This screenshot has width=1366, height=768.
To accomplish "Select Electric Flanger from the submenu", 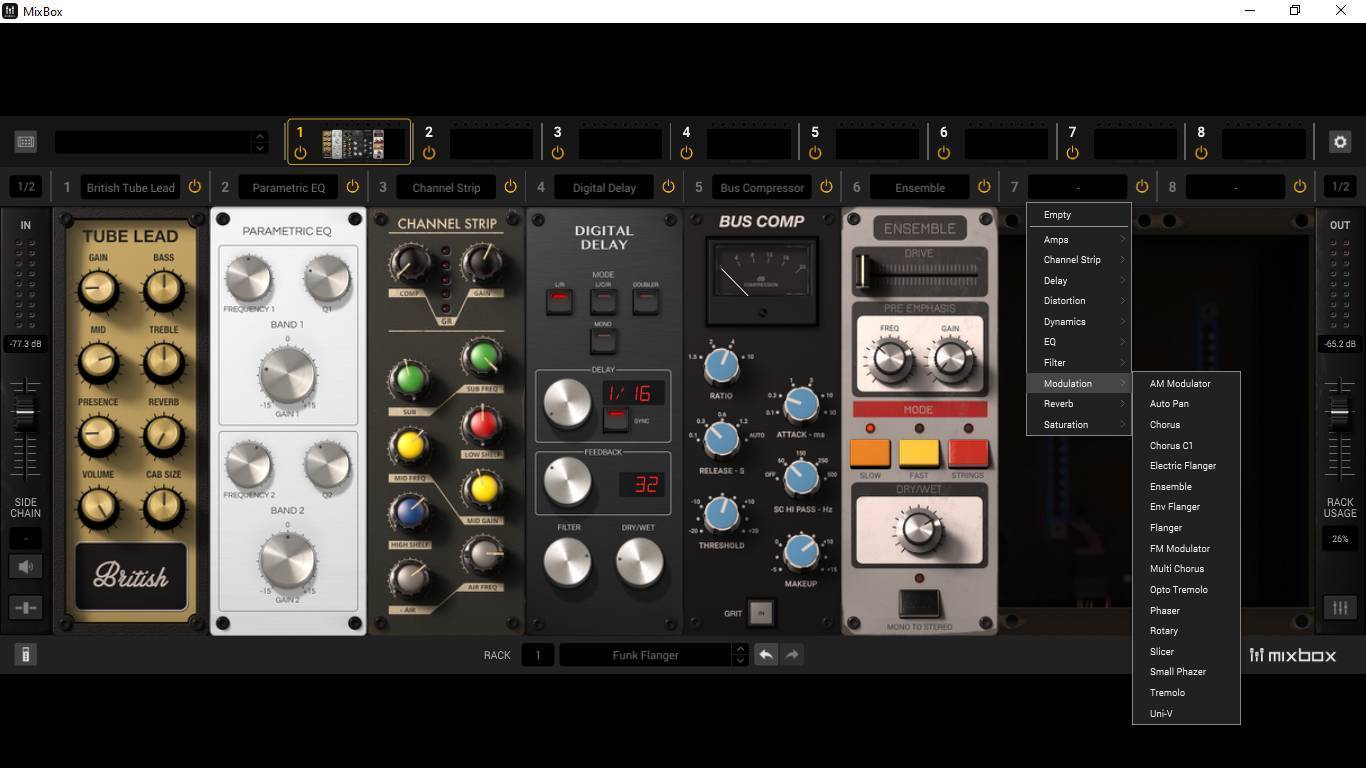I will point(1186,466).
